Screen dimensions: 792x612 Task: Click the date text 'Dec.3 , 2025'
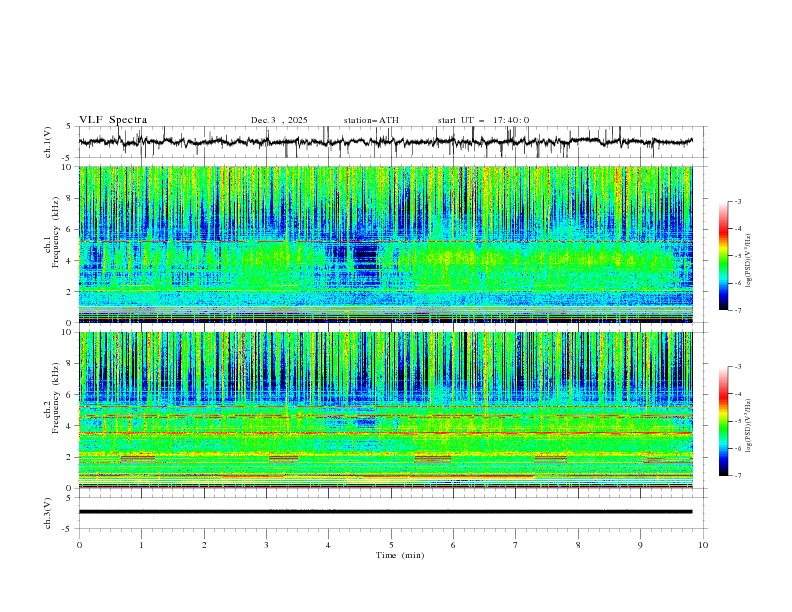click(279, 120)
